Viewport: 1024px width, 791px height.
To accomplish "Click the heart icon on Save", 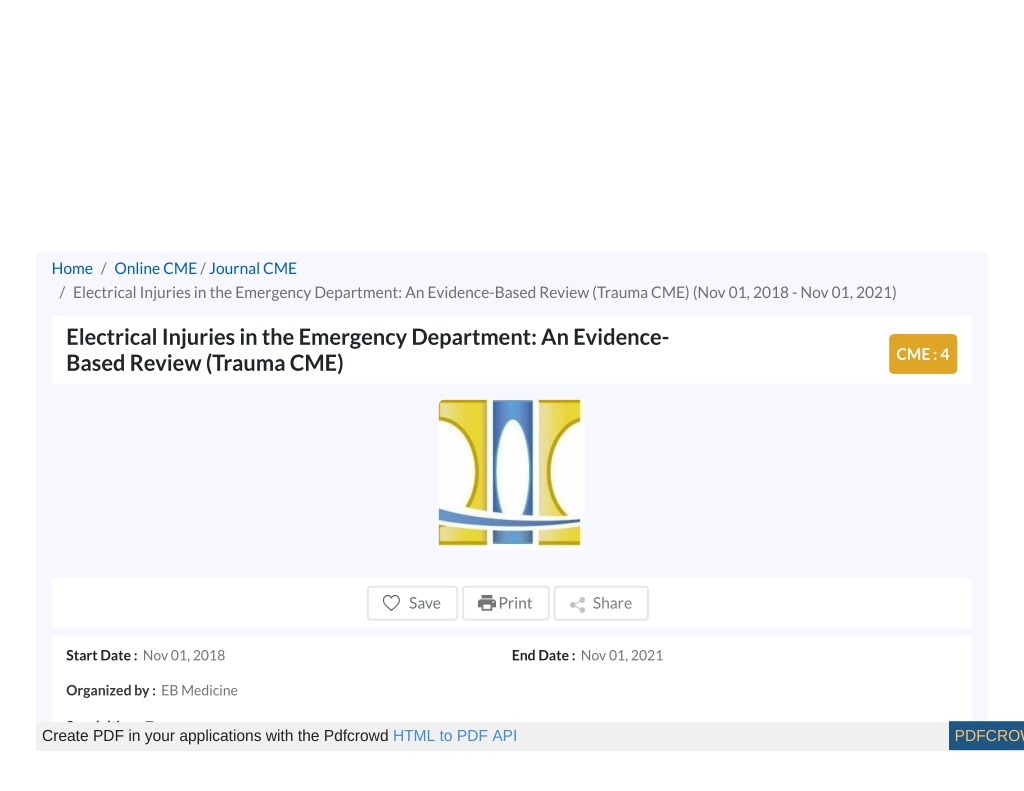I will [x=391, y=603].
